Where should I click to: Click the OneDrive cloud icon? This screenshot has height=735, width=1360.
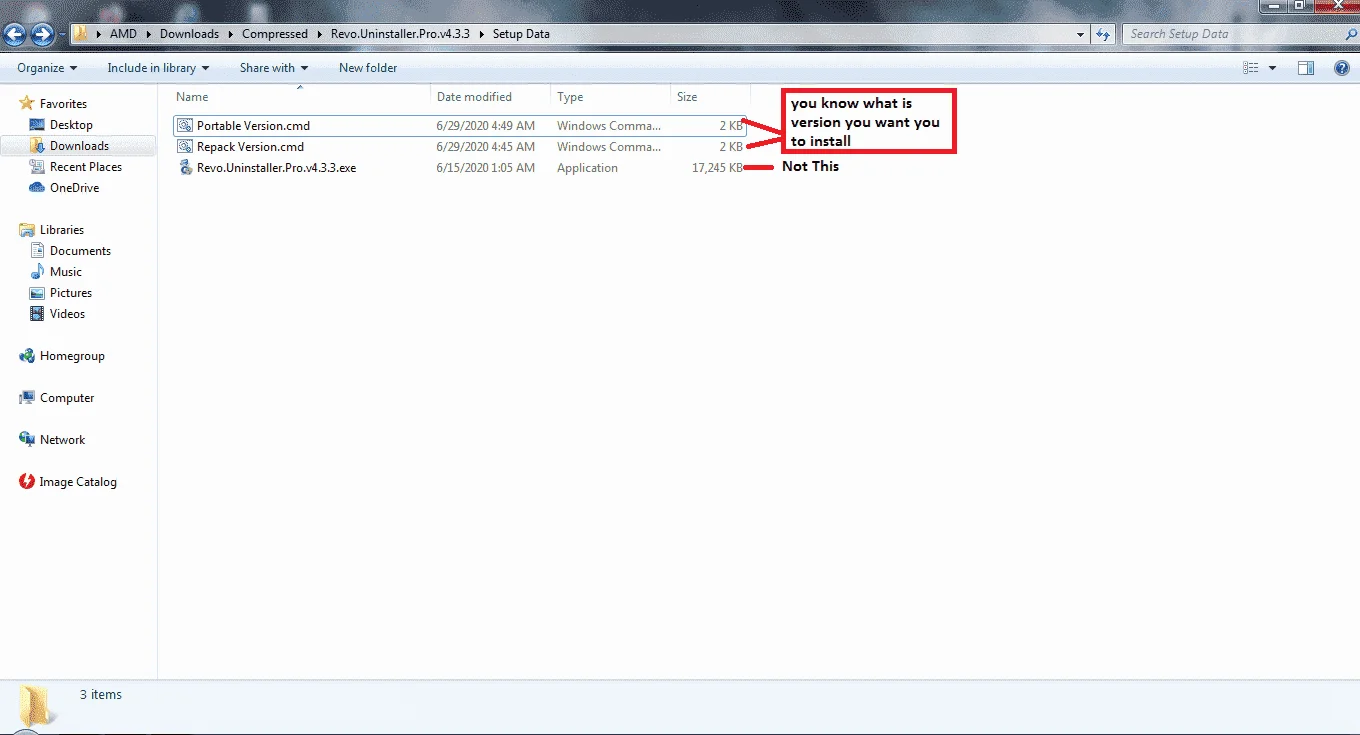(x=37, y=188)
